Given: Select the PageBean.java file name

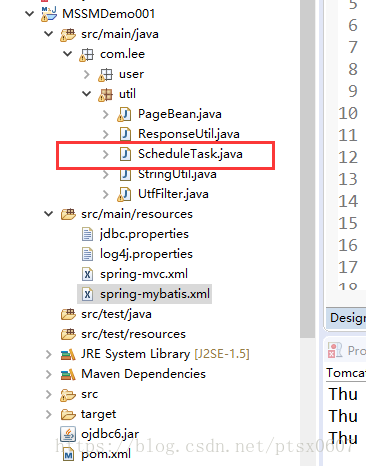Looking at the screenshot, I should point(180,114).
